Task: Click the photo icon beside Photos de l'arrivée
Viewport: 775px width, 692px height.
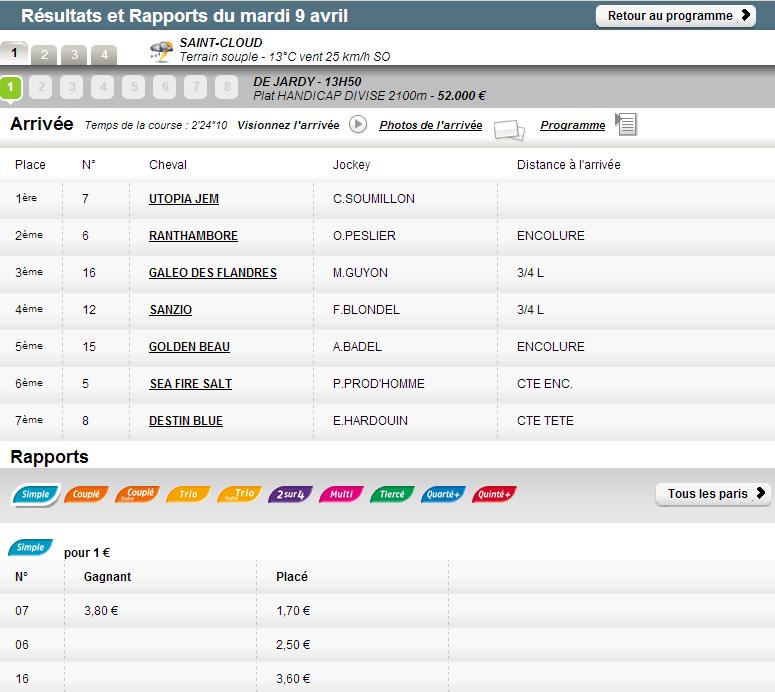Action: 508,129
